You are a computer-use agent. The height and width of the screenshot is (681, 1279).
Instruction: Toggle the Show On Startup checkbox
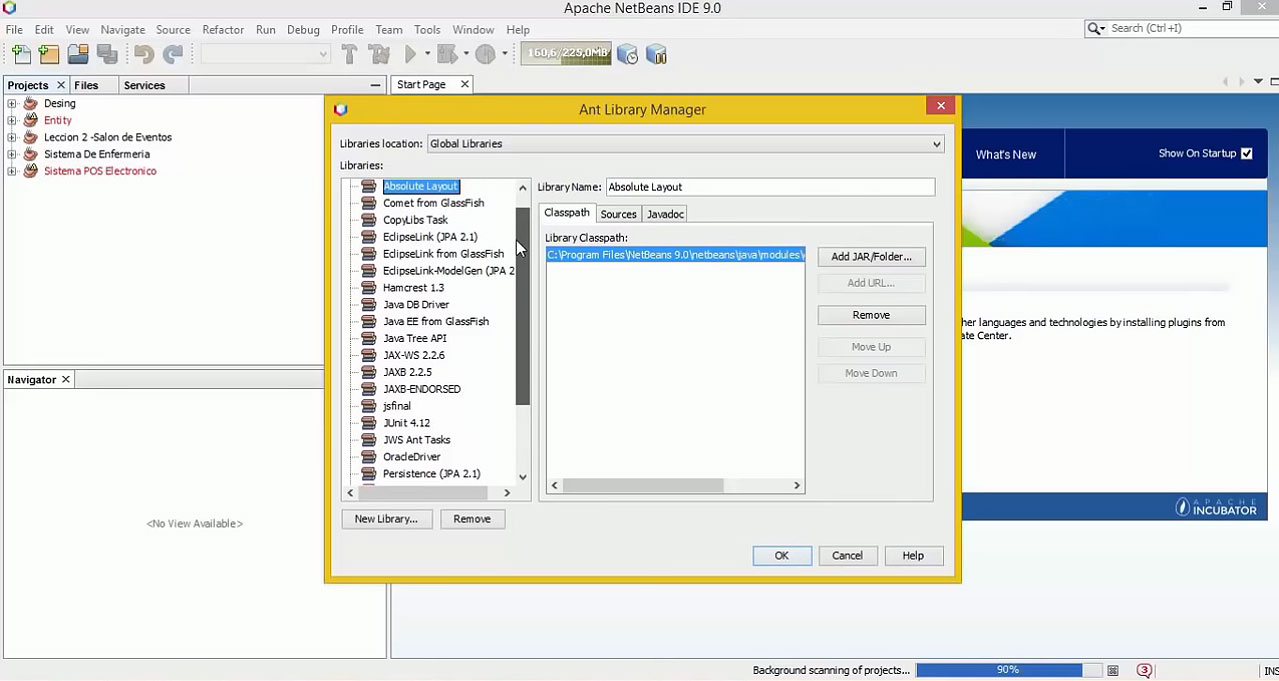(x=1246, y=153)
